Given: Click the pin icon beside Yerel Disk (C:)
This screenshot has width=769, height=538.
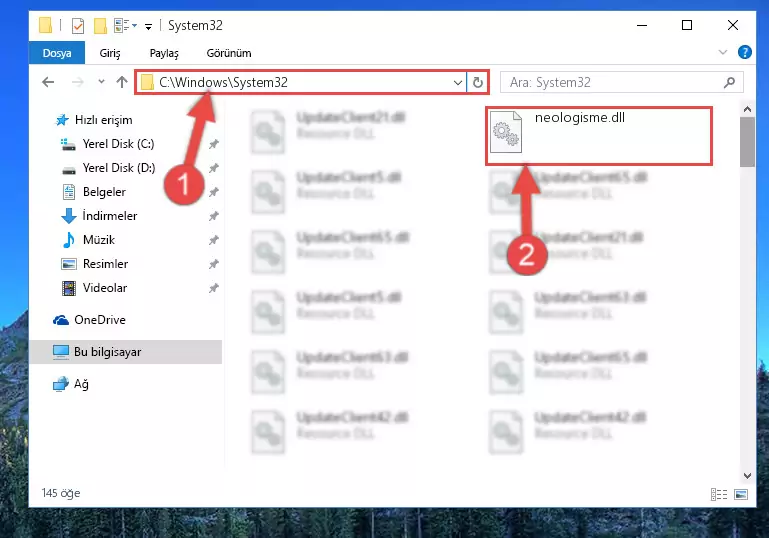Looking at the screenshot, I should (x=213, y=144).
